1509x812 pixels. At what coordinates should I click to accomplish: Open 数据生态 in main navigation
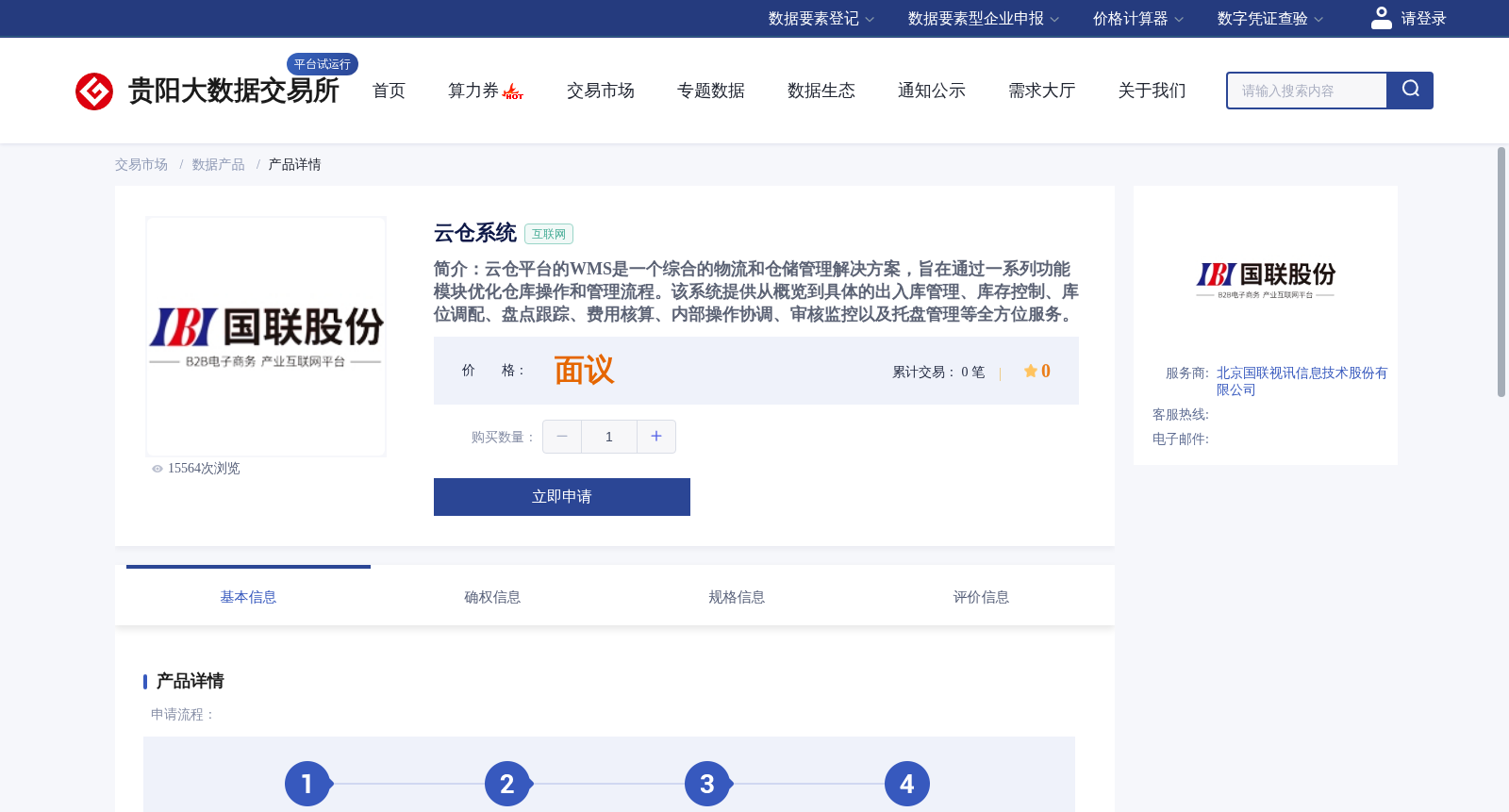click(821, 91)
